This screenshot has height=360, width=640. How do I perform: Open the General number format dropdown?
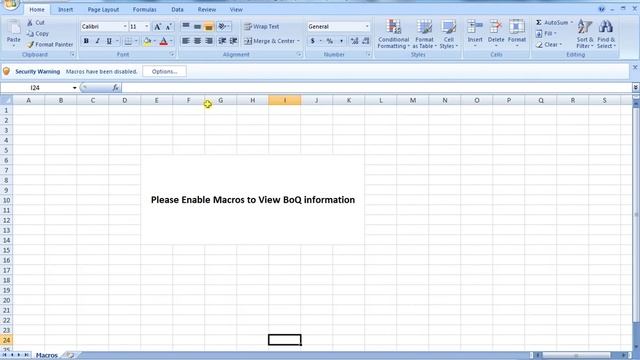tap(367, 27)
